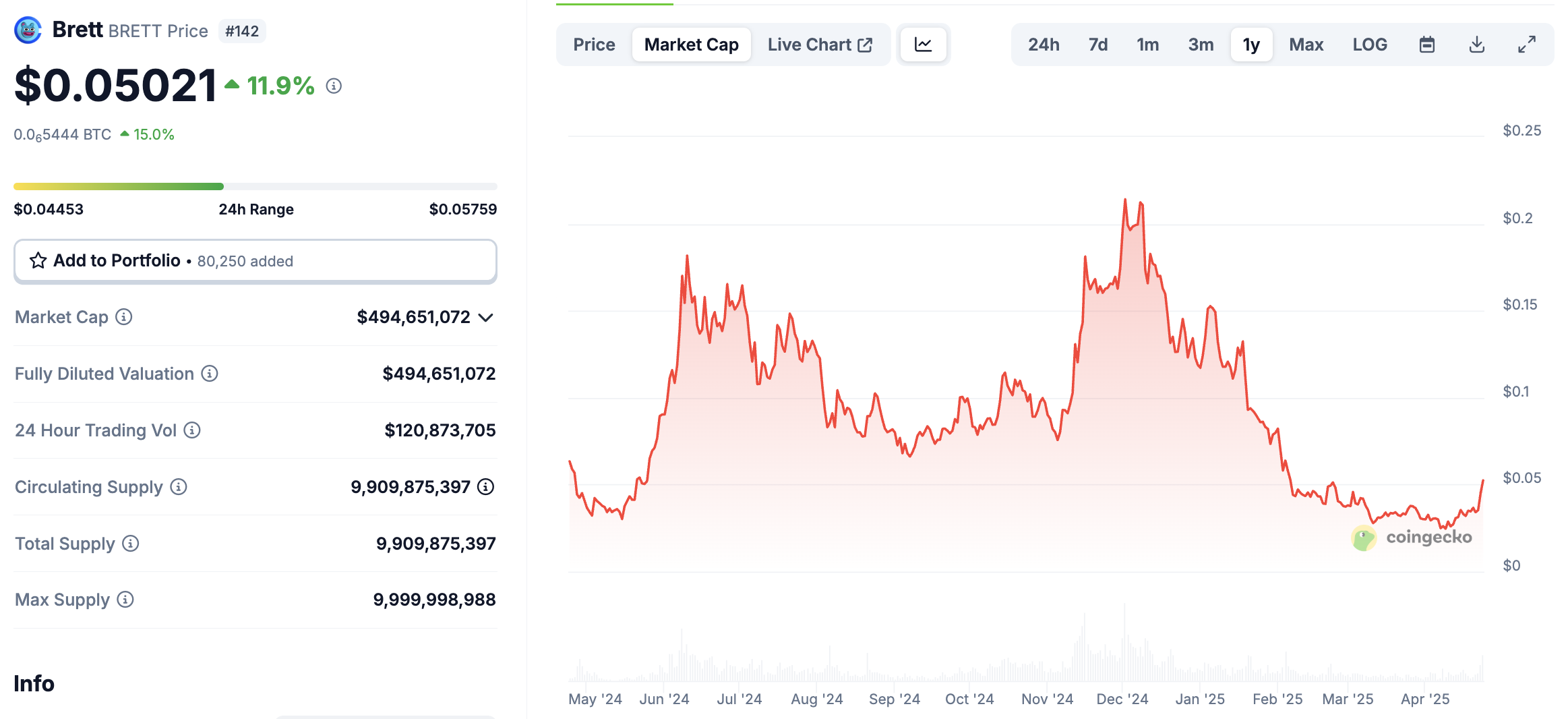Screen dimensions: 1568x719
Task: Add Brett to Portfolio
Action: point(255,260)
